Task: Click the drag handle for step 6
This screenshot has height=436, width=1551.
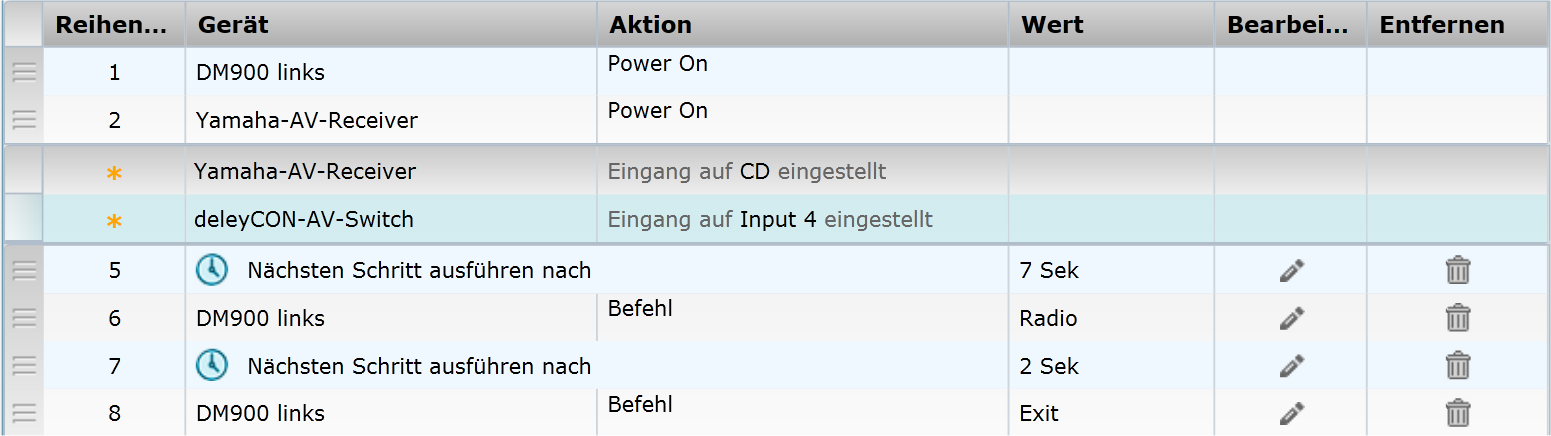Action: tap(24, 318)
